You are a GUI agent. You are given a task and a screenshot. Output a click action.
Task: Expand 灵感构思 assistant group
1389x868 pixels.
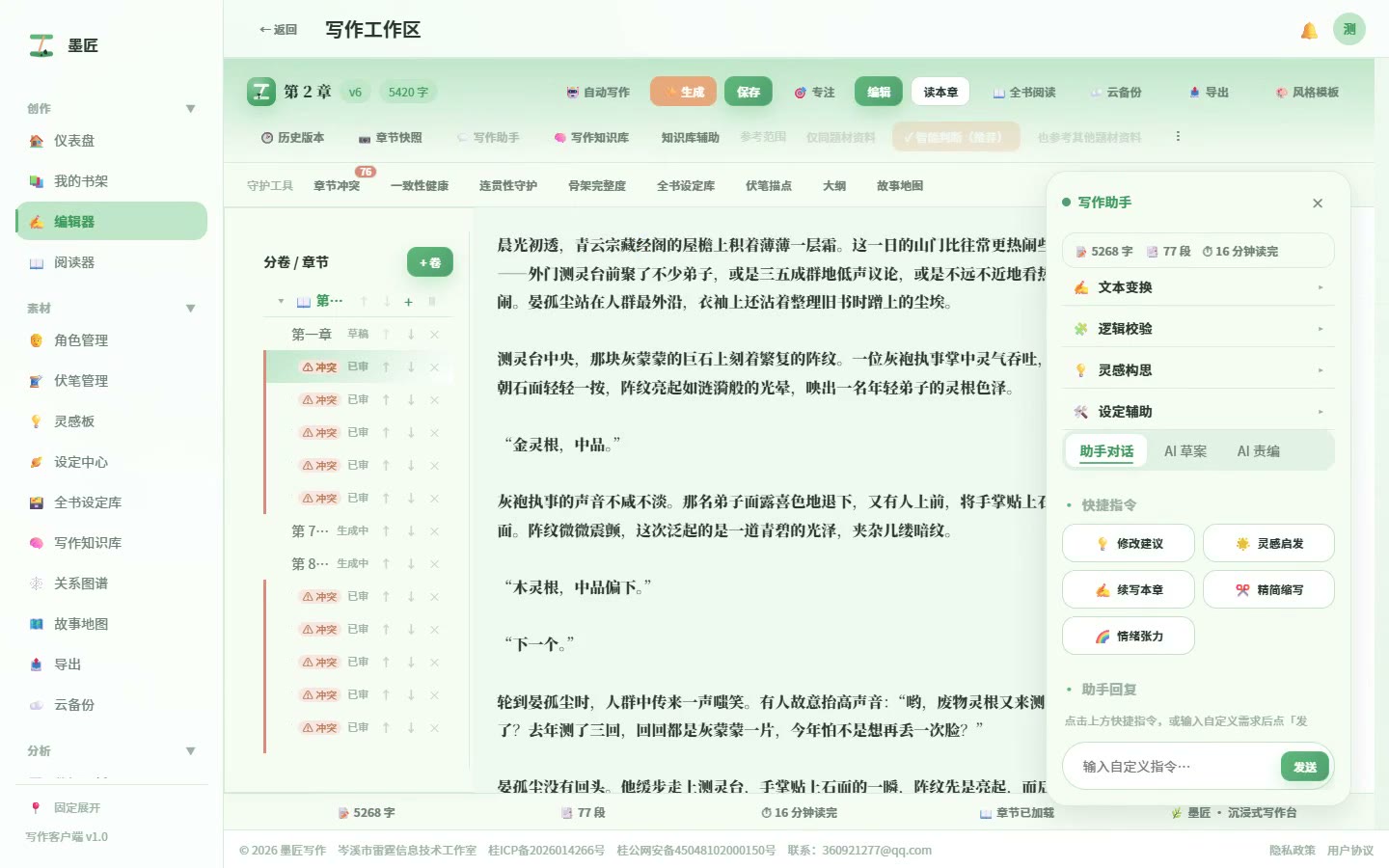tap(1198, 370)
